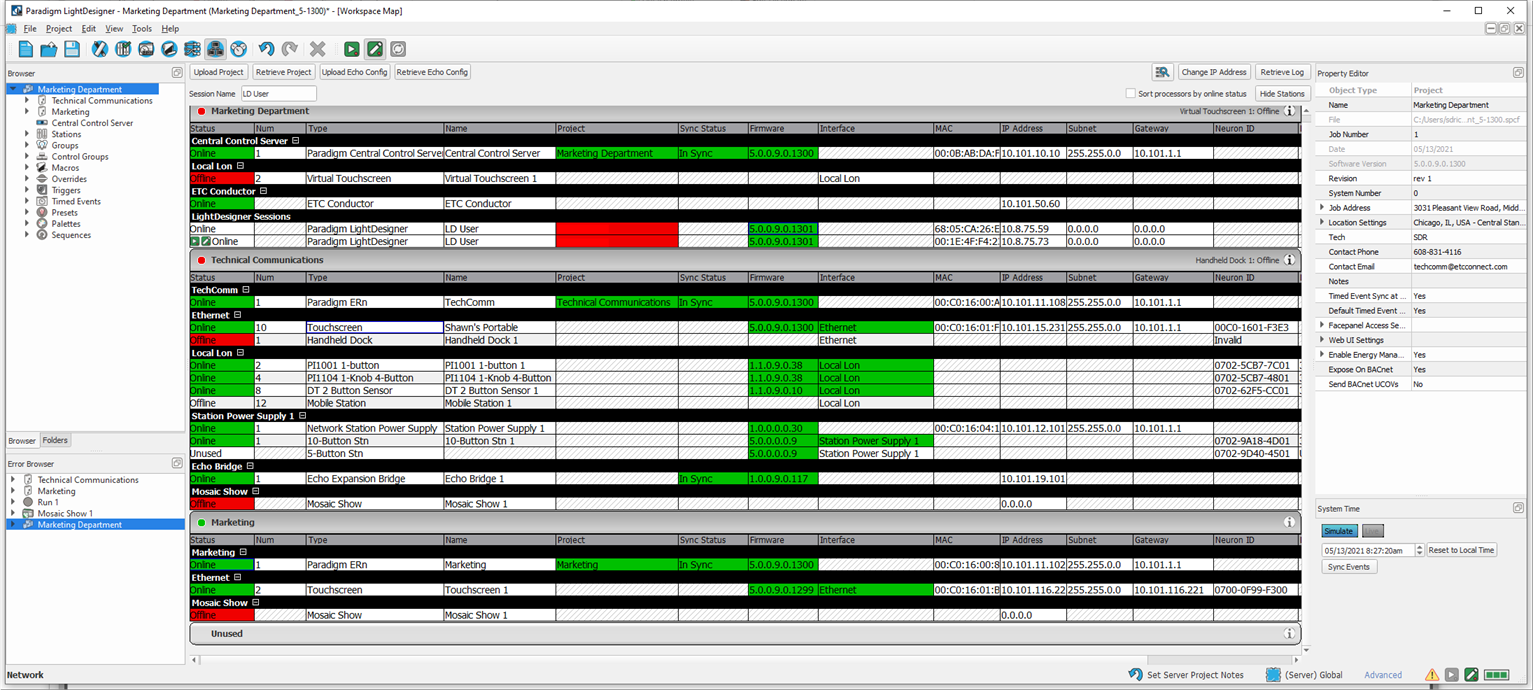
Task: Click the search devices icon
Action: (1162, 72)
